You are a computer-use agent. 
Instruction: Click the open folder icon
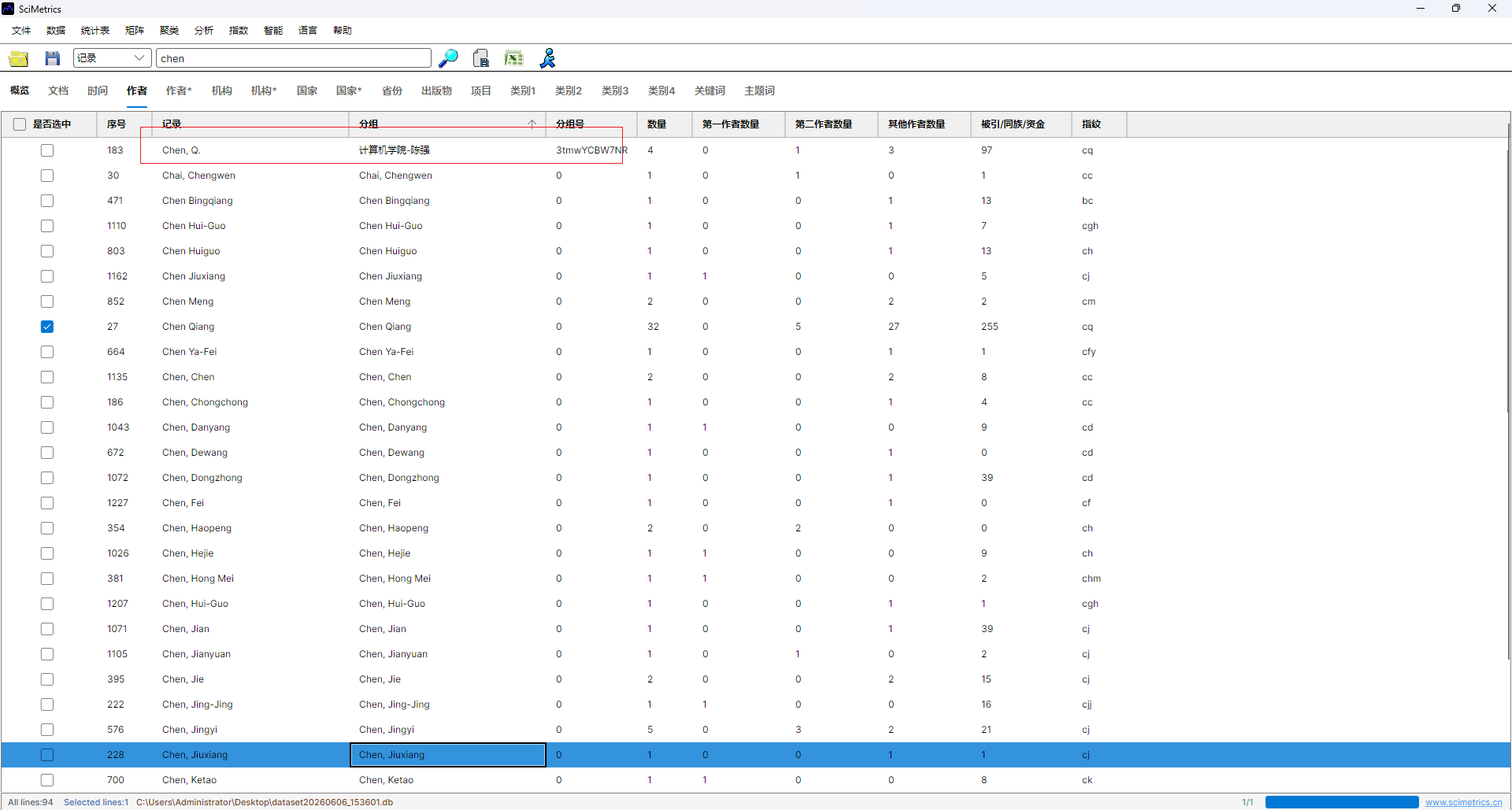click(19, 58)
